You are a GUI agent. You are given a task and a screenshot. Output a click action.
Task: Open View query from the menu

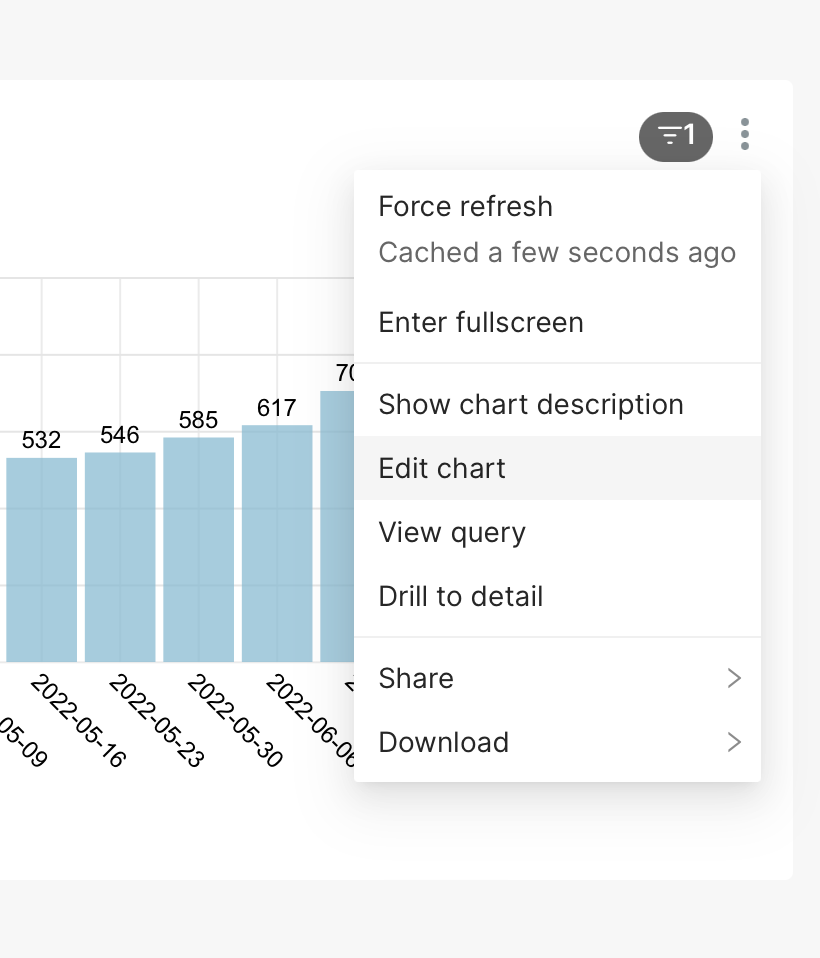pos(451,532)
